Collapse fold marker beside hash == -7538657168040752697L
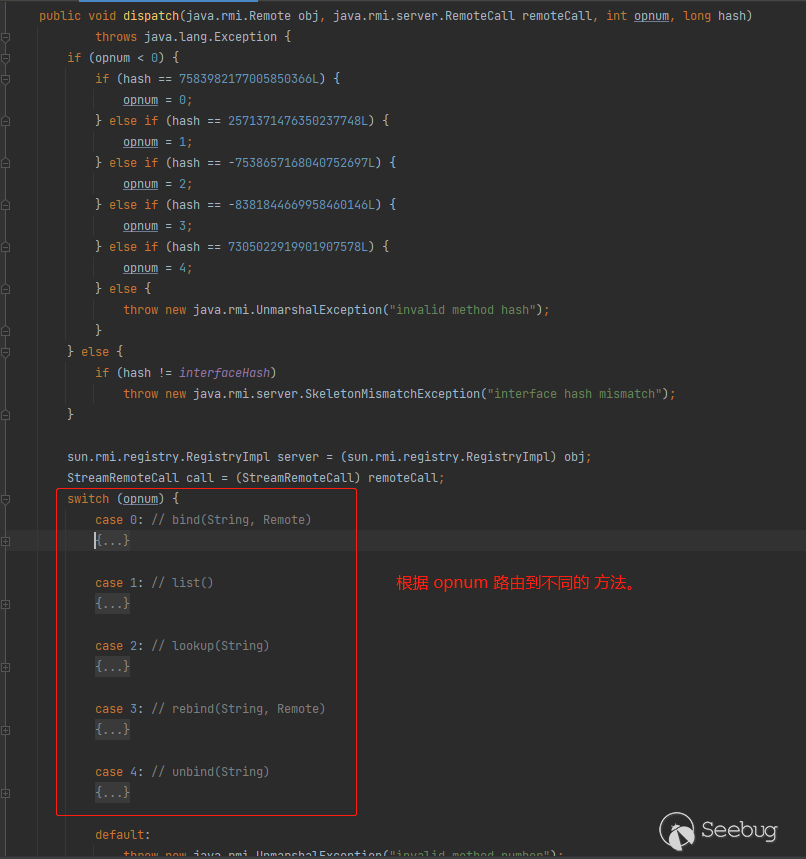The width and height of the screenshot is (806, 859). click(x=5, y=163)
